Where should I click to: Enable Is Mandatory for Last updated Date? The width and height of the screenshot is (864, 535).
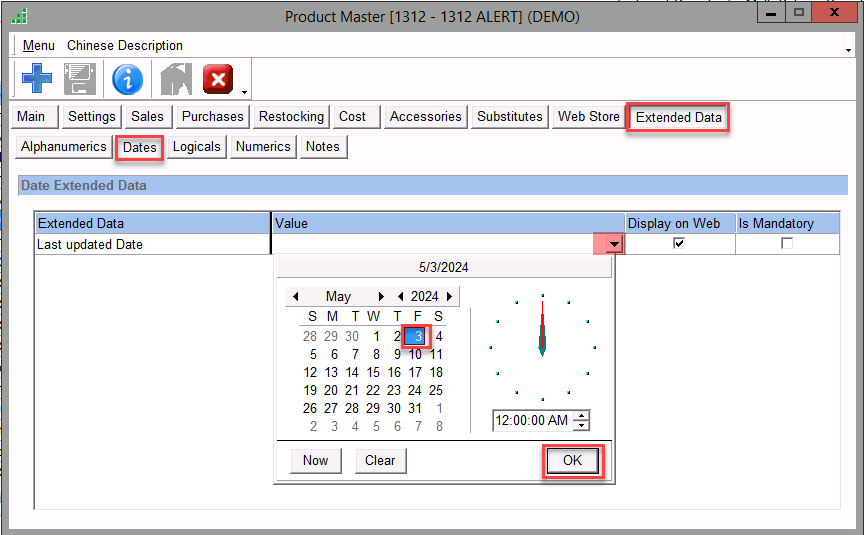pos(787,244)
